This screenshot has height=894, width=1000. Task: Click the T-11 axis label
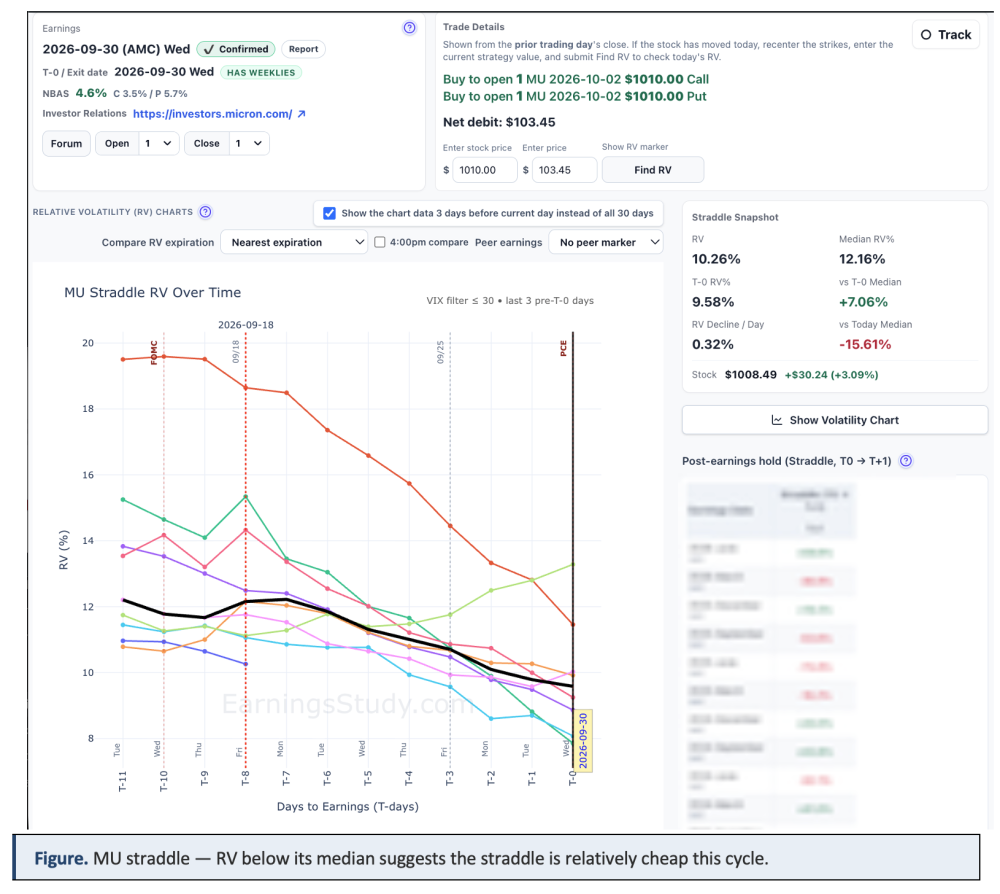[x=122, y=781]
